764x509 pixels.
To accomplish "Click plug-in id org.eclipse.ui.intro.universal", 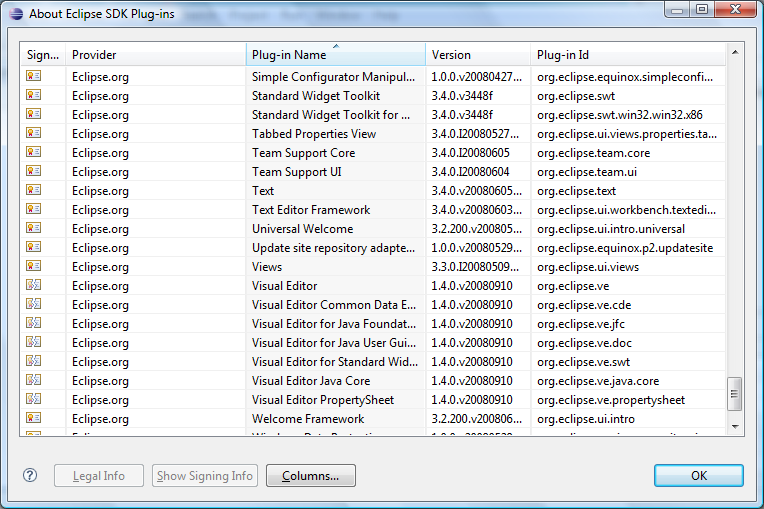I will 611,229.
